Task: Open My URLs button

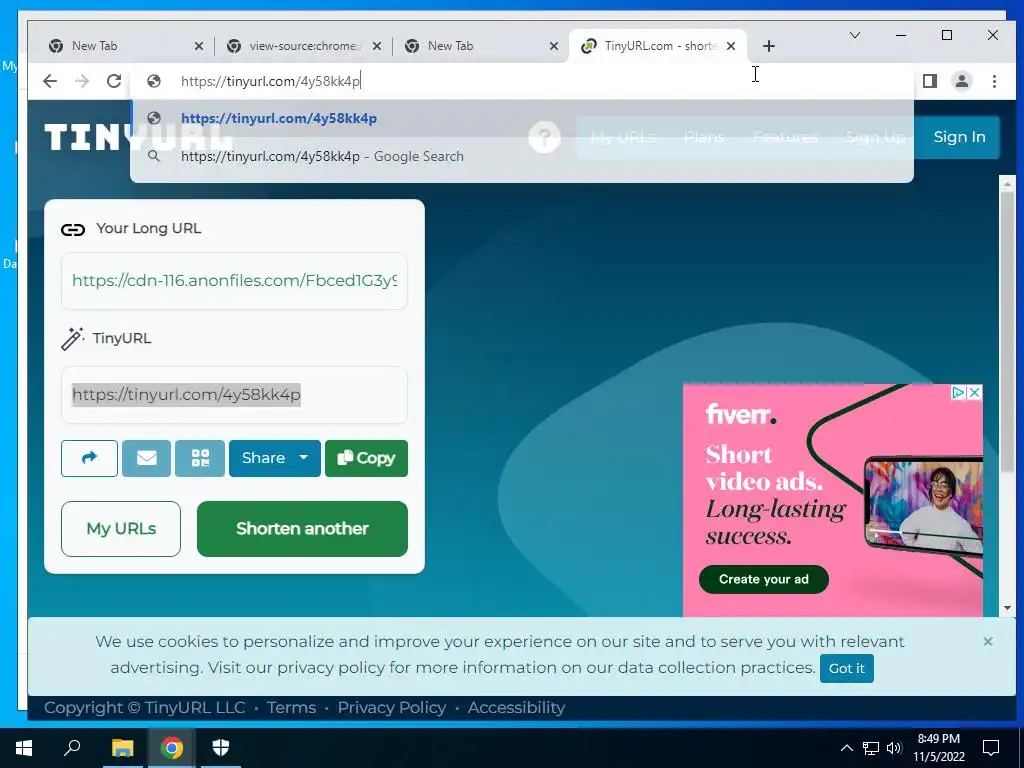Action: 121,529
